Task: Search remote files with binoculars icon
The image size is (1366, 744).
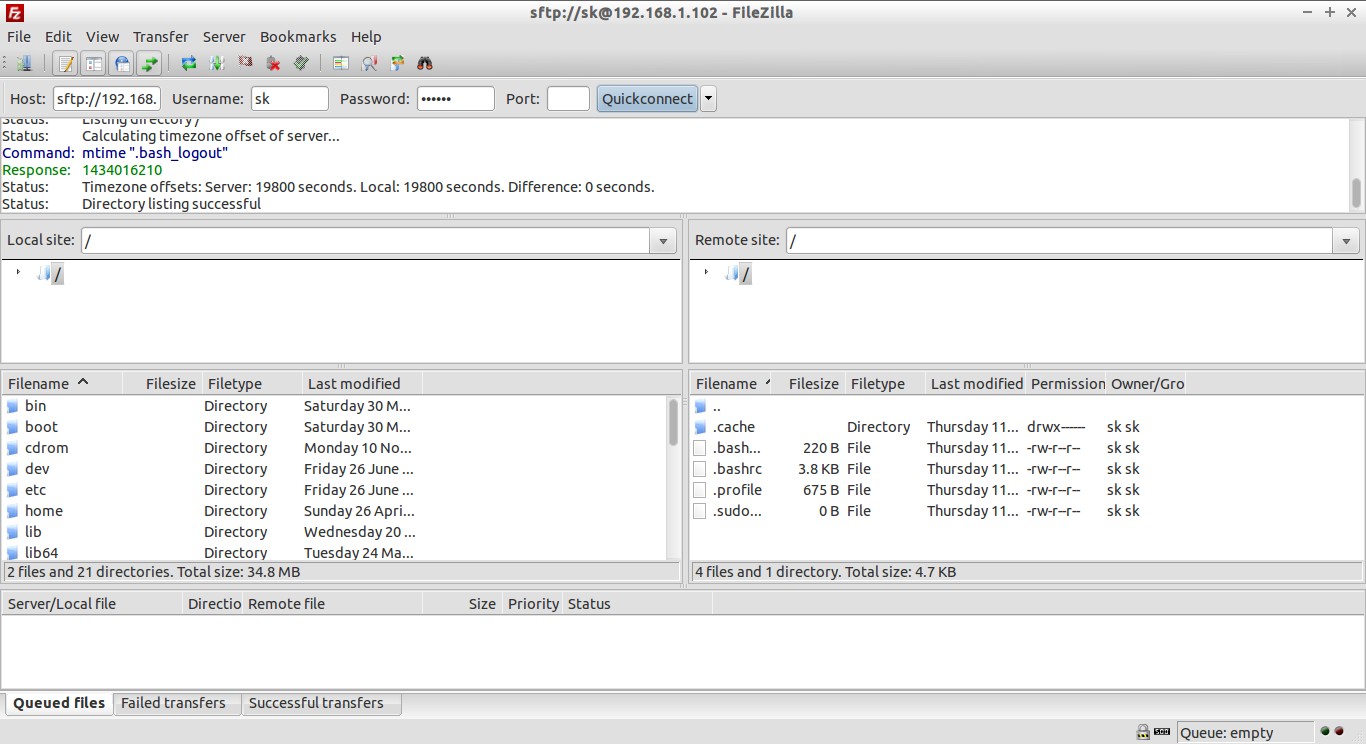Action: pos(425,63)
